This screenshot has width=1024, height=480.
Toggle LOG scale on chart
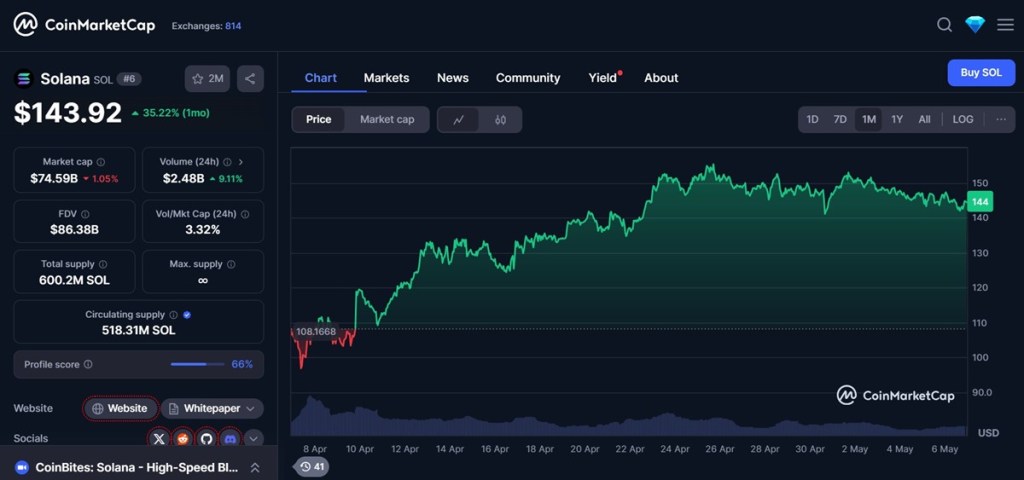(x=963, y=120)
